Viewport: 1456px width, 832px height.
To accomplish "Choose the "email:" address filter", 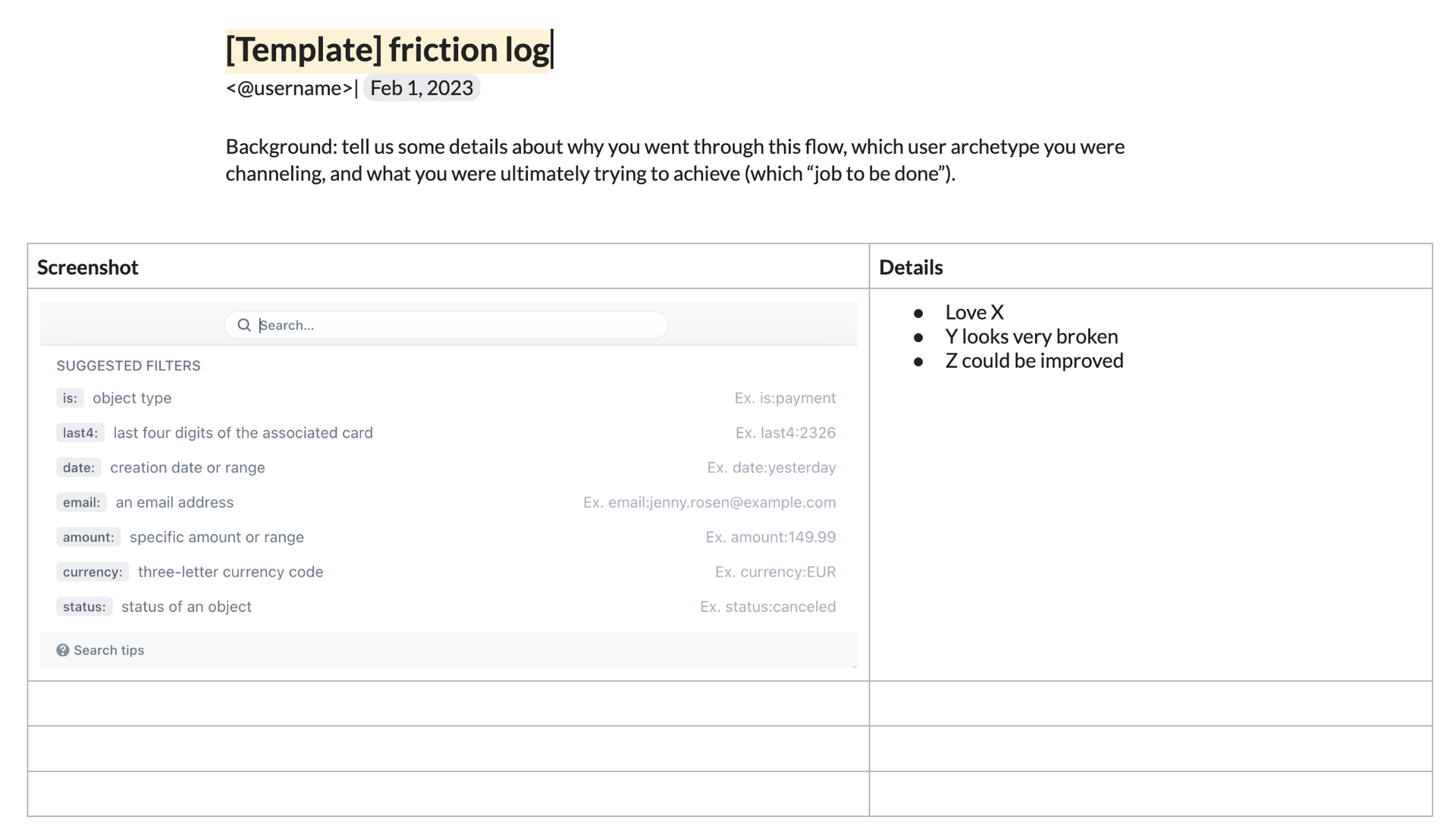I will pos(81,503).
